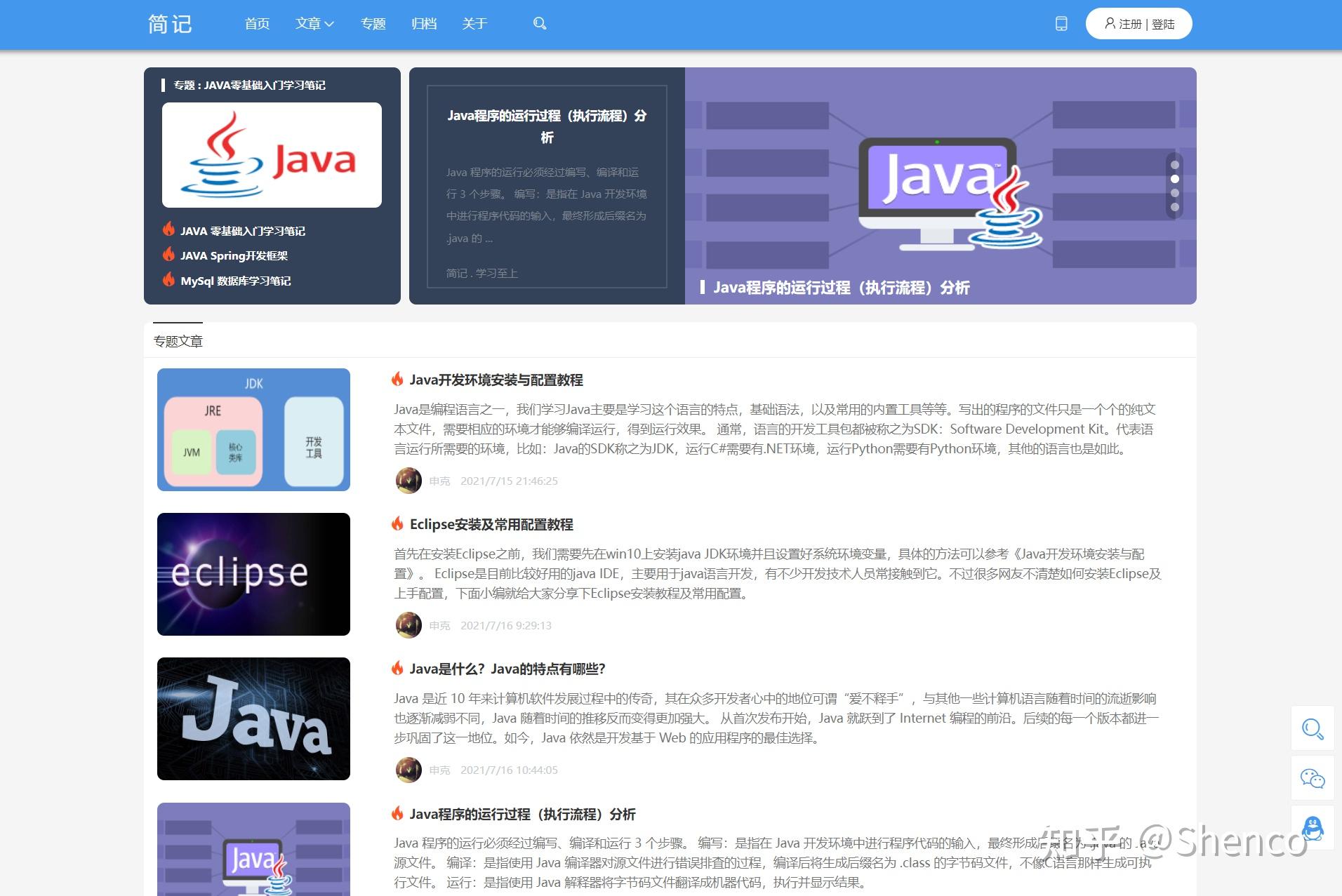
Task: Open JAVA Spring开发框架 topic link
Action: 234,256
